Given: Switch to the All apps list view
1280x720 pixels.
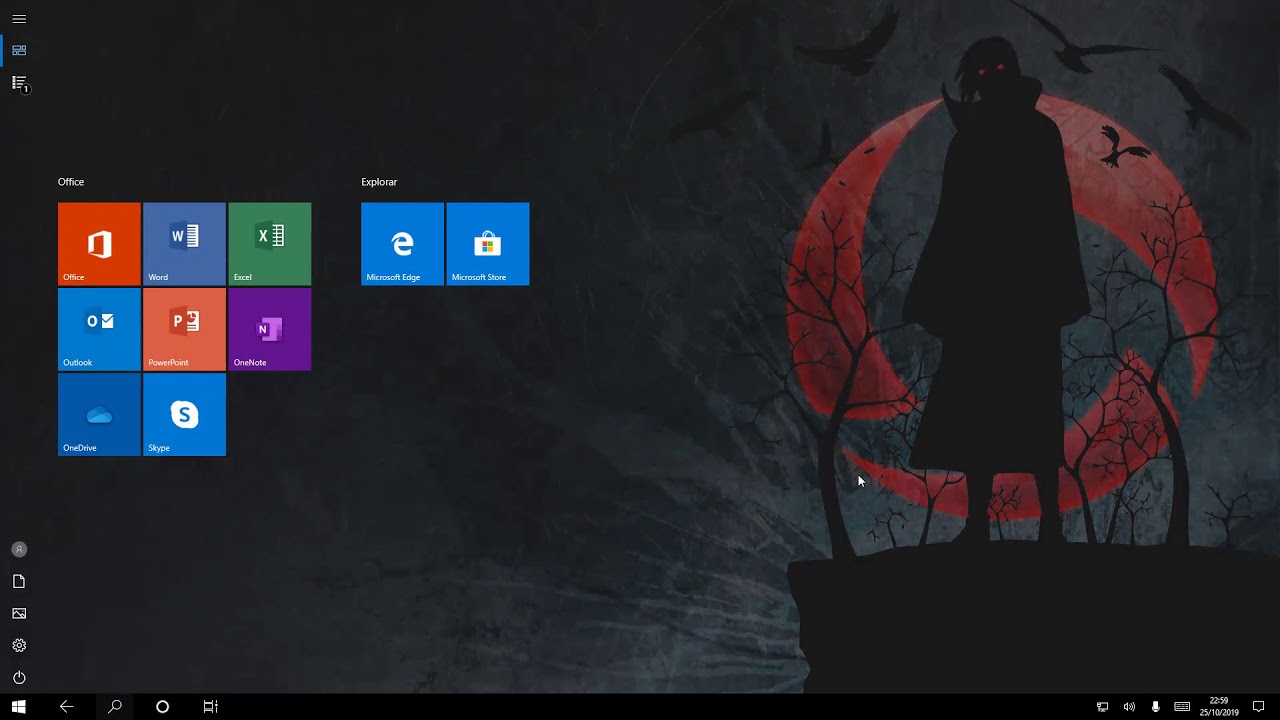Looking at the screenshot, I should click(19, 83).
